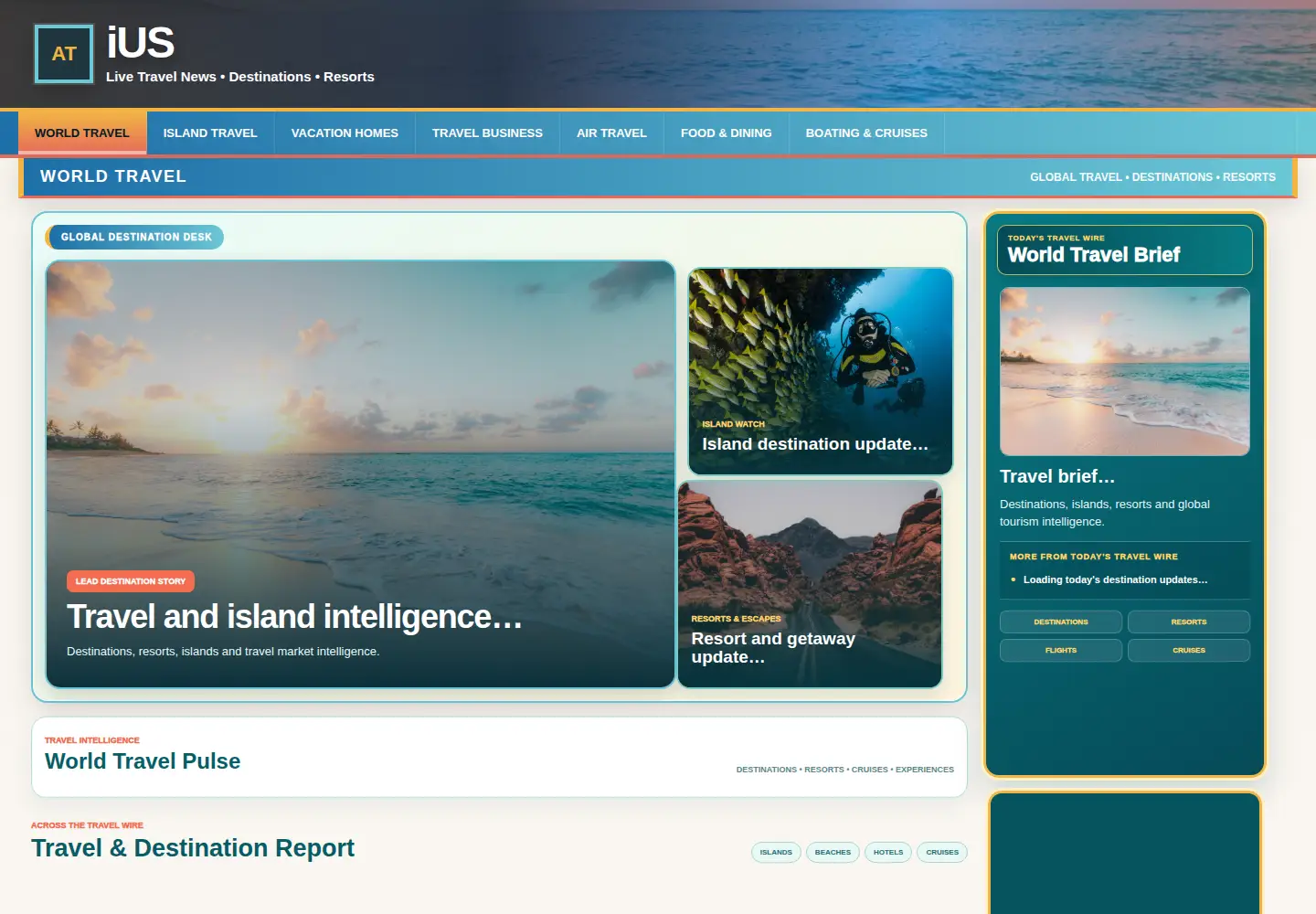Open the Island Travel nav tab
Screen dimensions: 1316x914
point(210,133)
